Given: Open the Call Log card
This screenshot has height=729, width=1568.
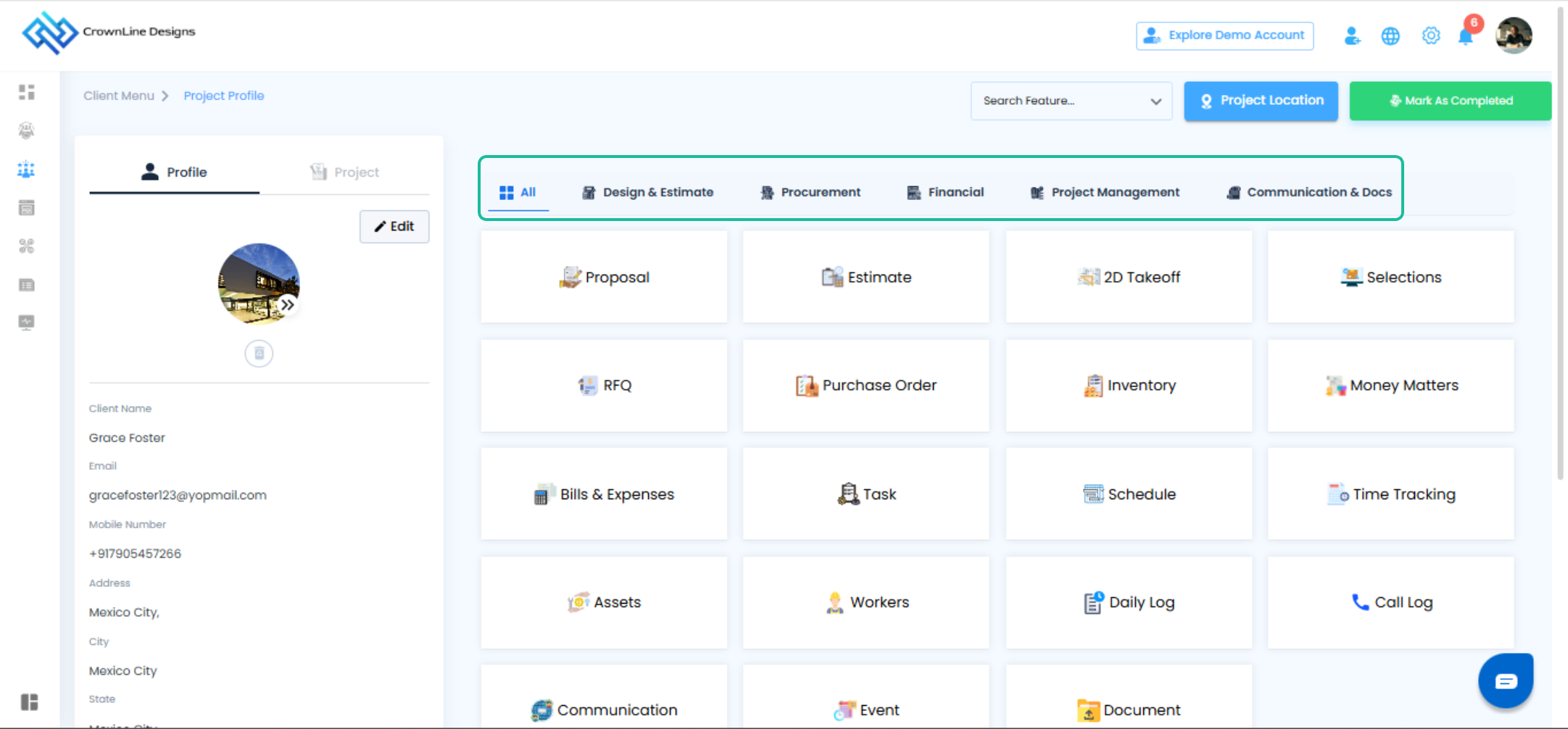Looking at the screenshot, I should click(1391, 602).
